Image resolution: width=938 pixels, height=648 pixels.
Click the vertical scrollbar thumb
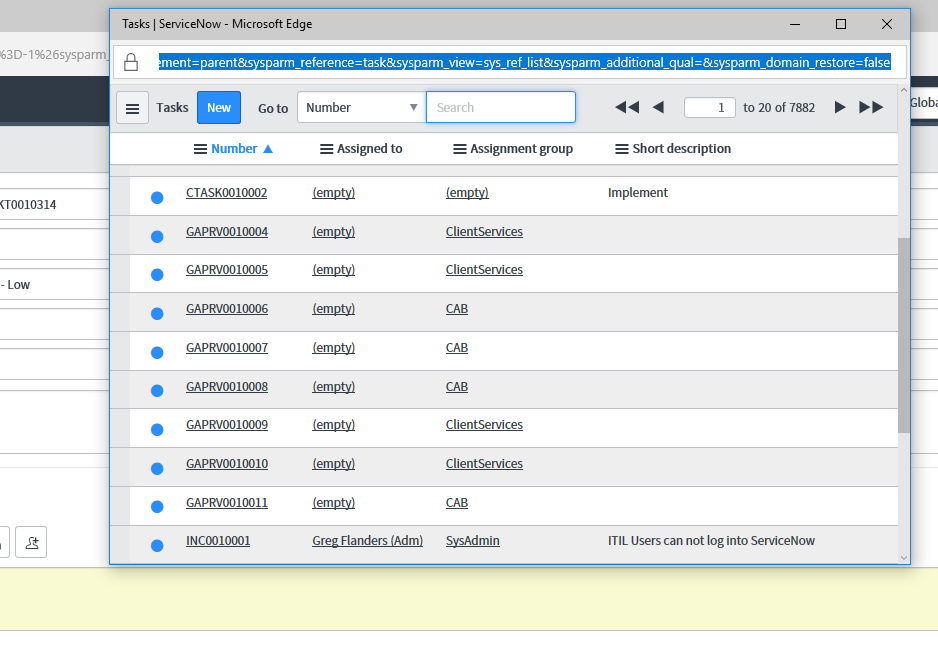pyautogui.click(x=903, y=335)
